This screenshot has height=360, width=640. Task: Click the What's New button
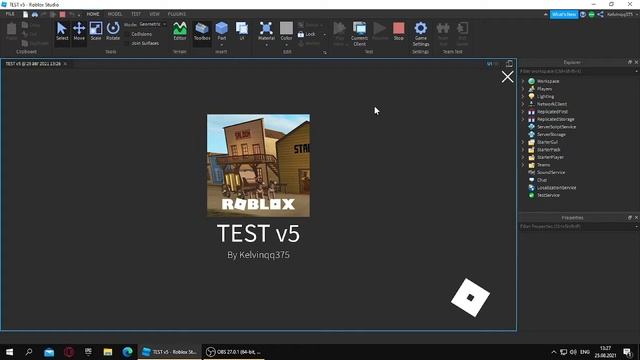coord(564,14)
